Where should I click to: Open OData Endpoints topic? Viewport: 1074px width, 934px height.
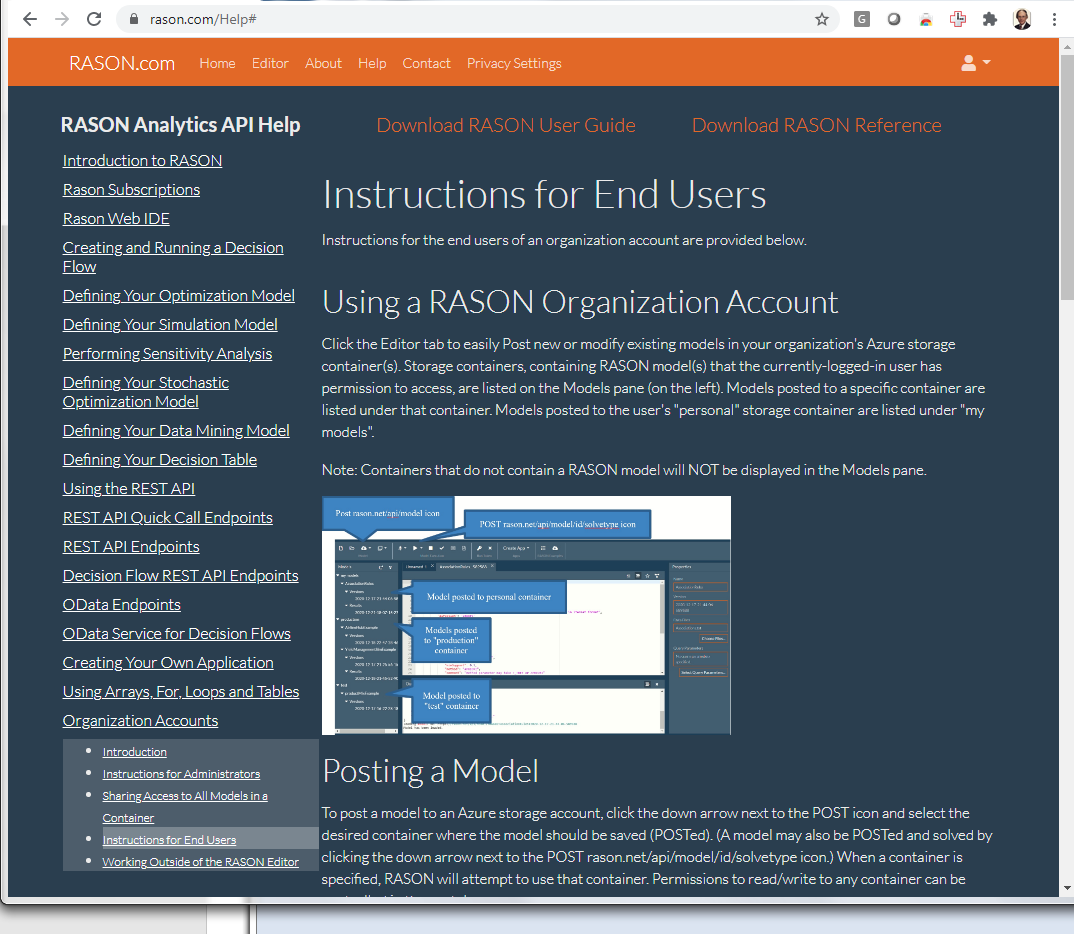(121, 605)
